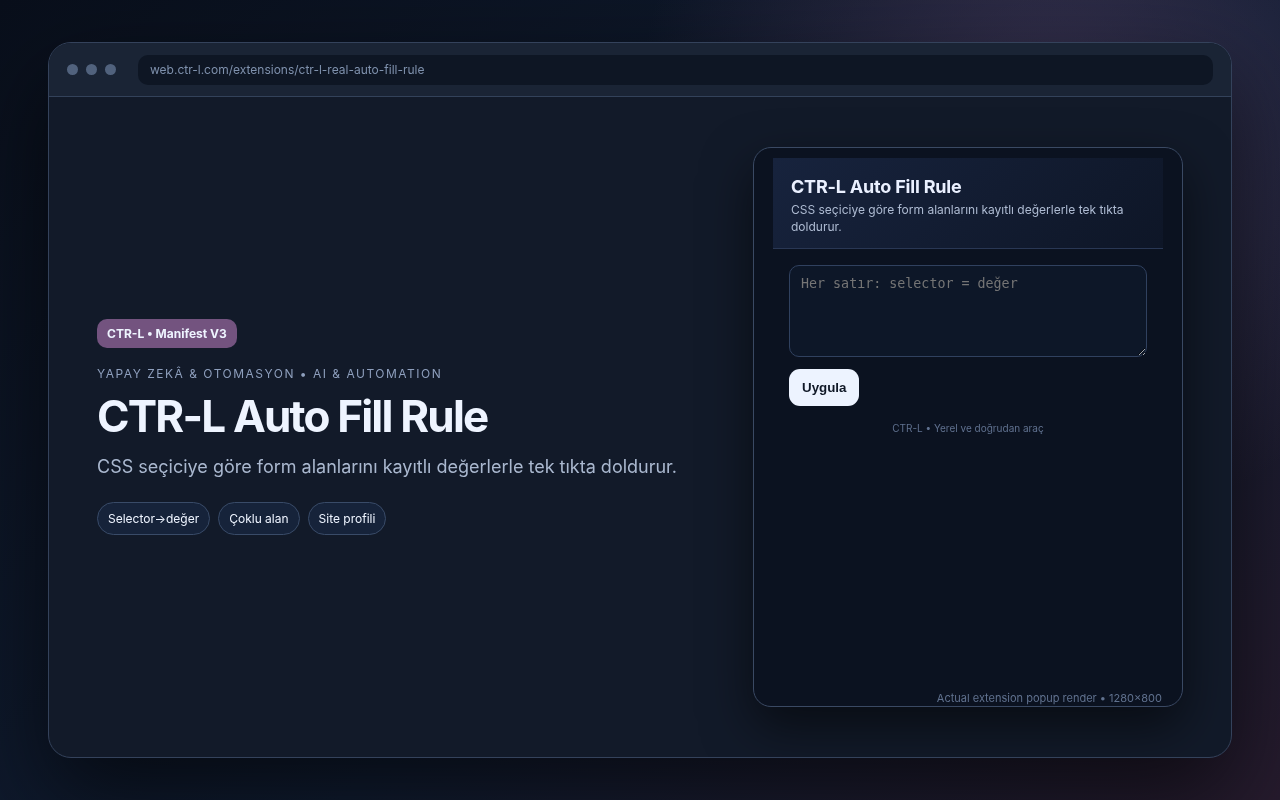Click the left-side 'tek tıkta doldurur' subtitle
Image resolution: width=1280 pixels, height=800 pixels.
pyautogui.click(x=387, y=467)
